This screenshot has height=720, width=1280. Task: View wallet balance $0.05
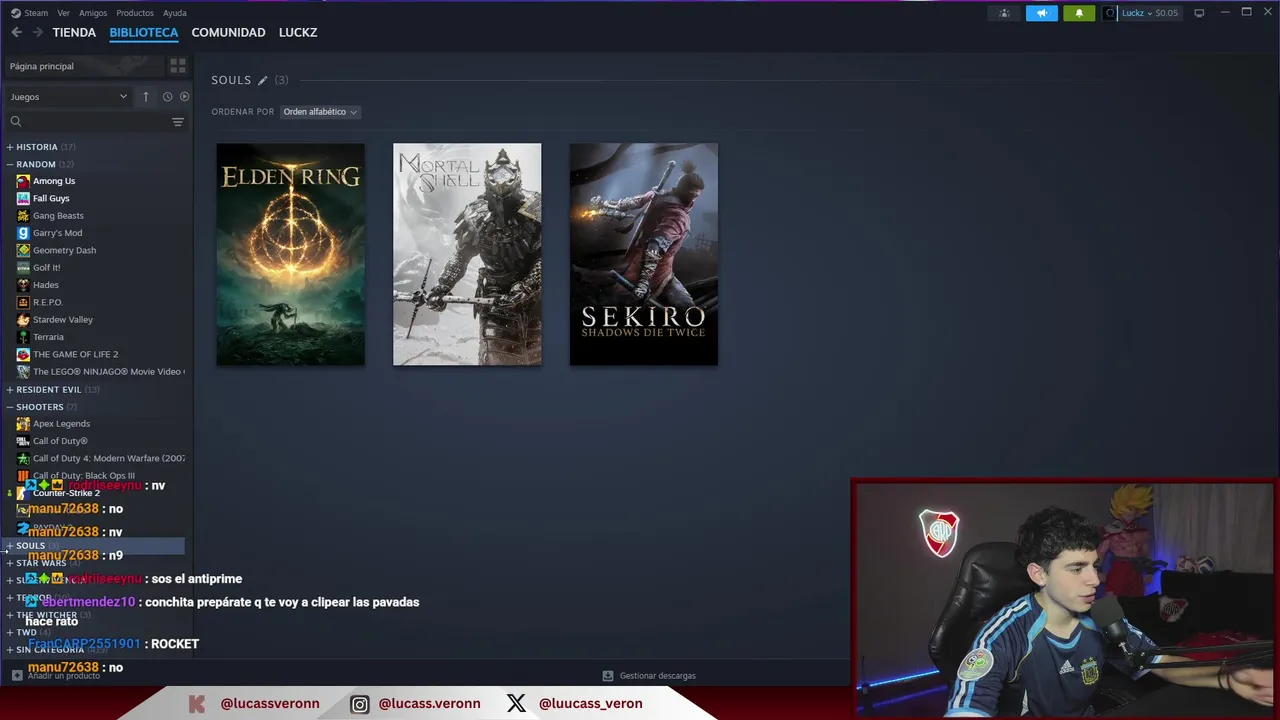point(1167,13)
